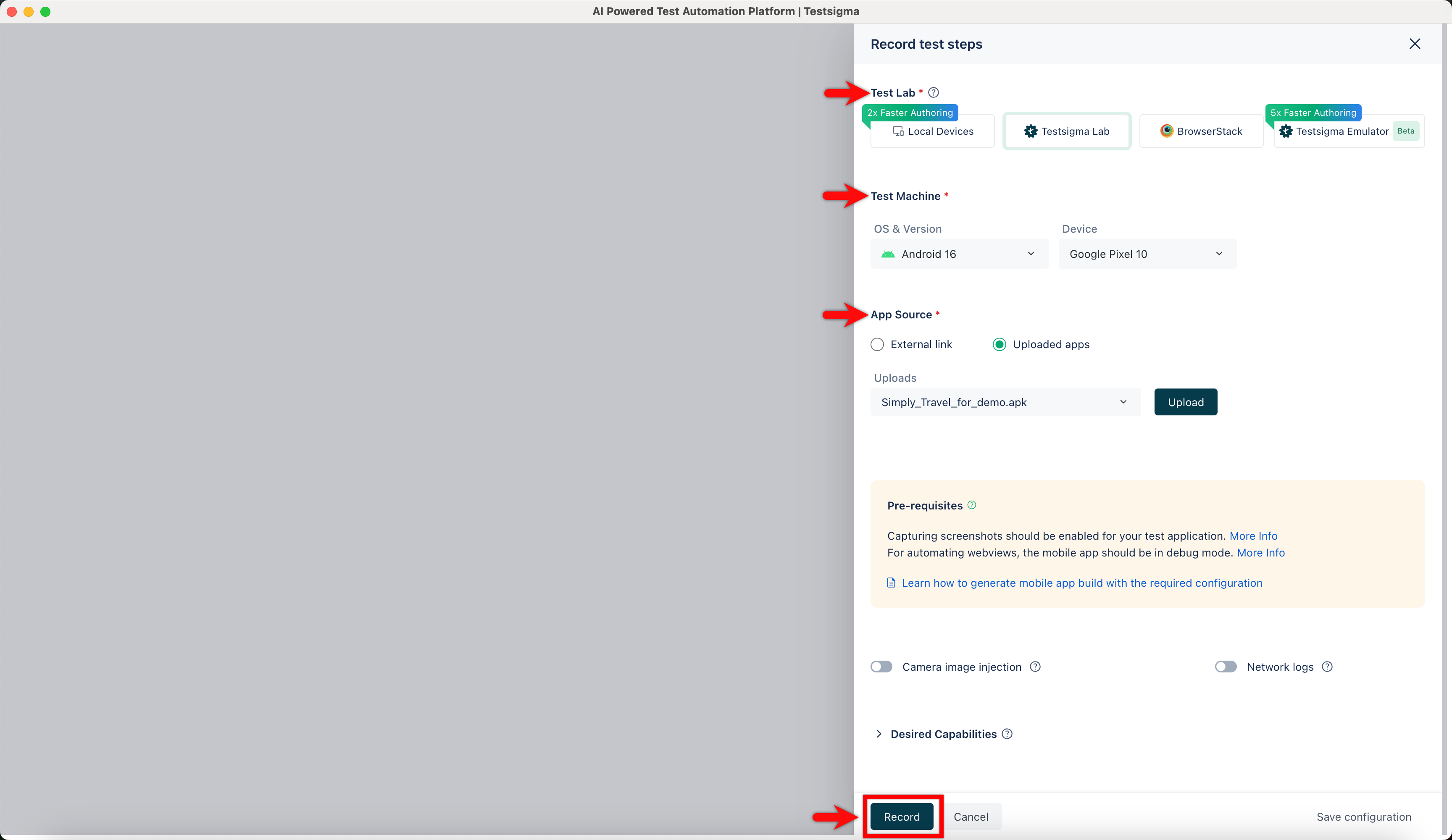Click the Pre-requisites info icon

tap(972, 505)
